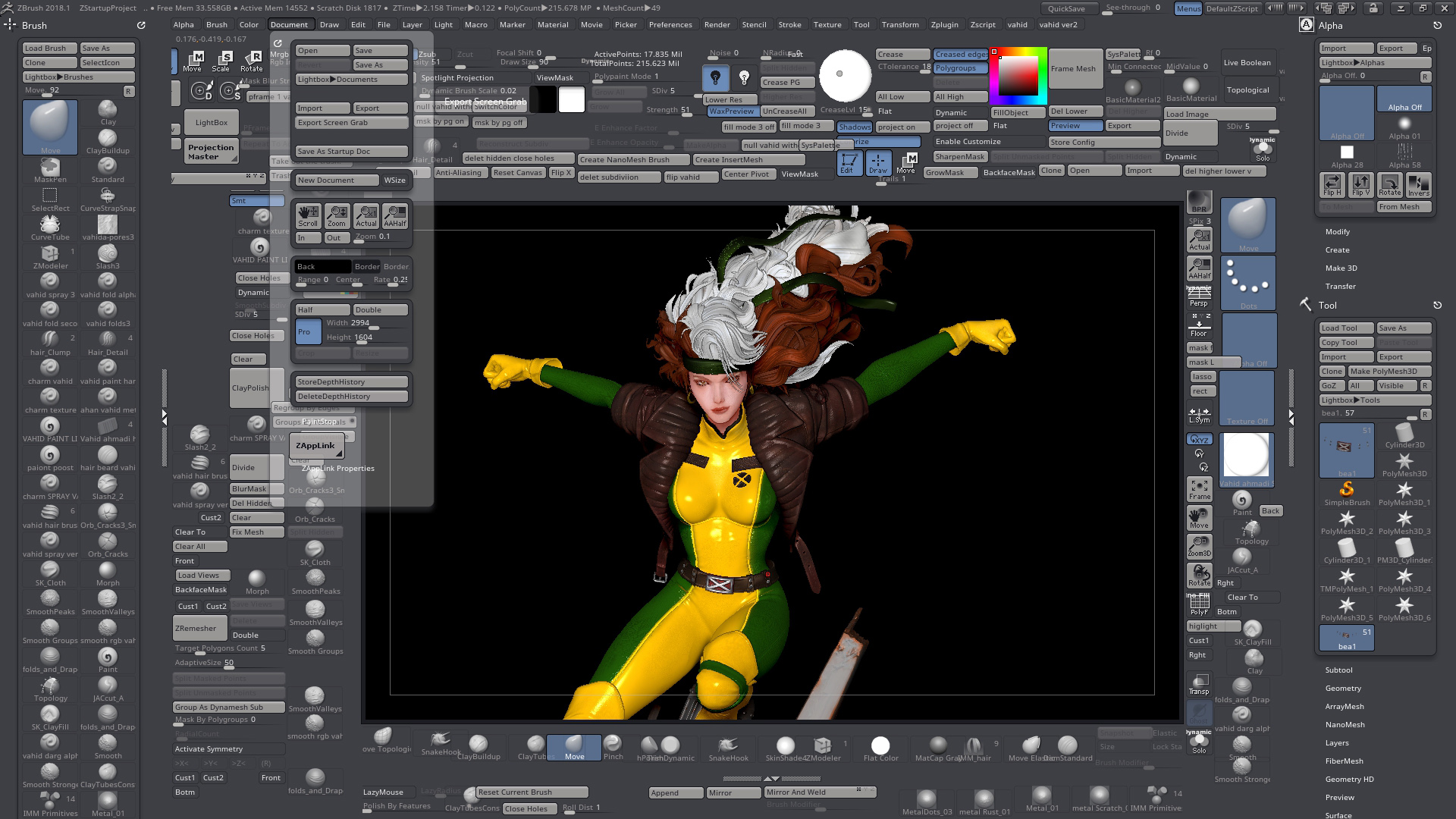Click the Zoom3D icon
This screenshot has width=1456, height=819.
tap(1199, 547)
